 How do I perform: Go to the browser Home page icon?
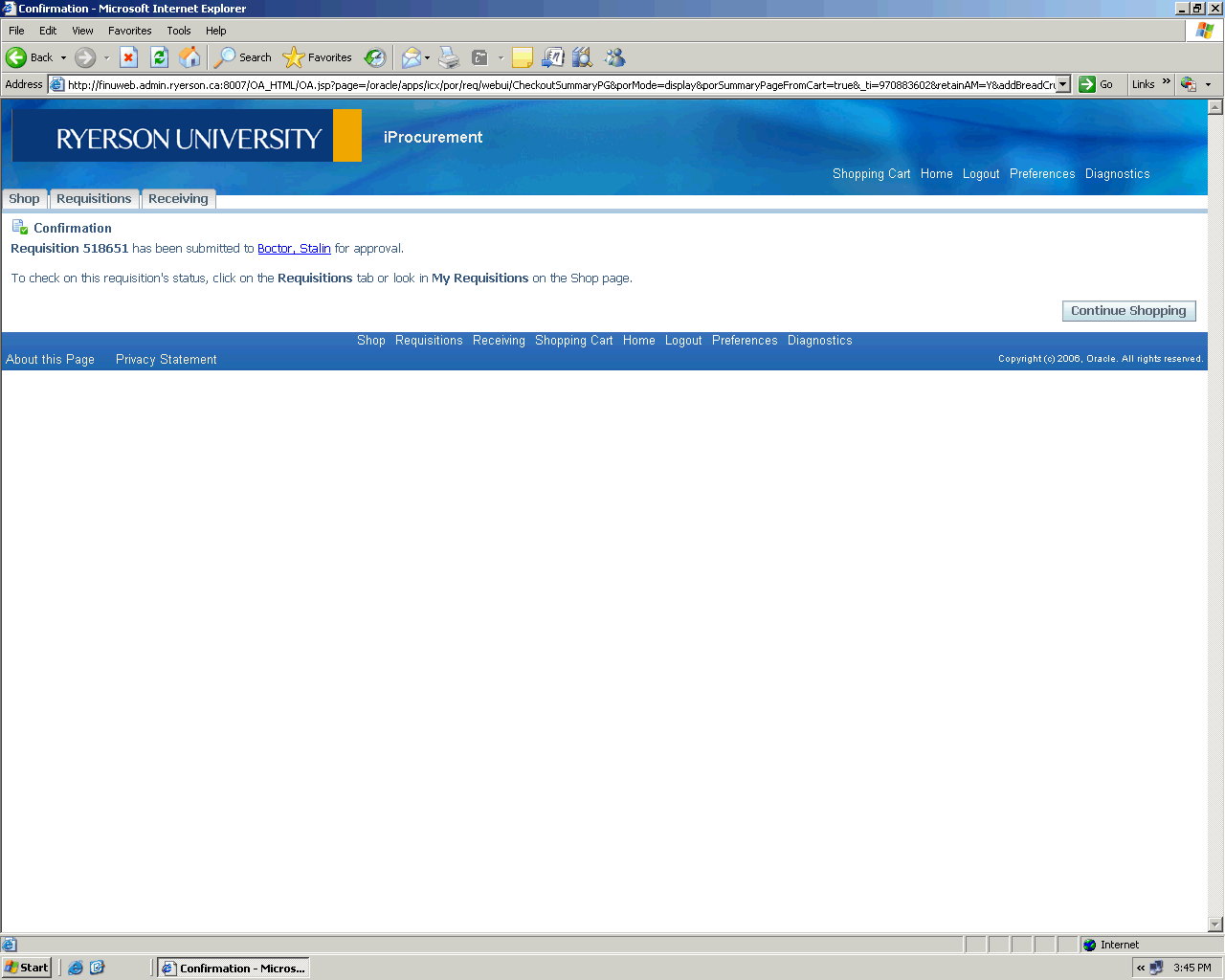coord(190,57)
